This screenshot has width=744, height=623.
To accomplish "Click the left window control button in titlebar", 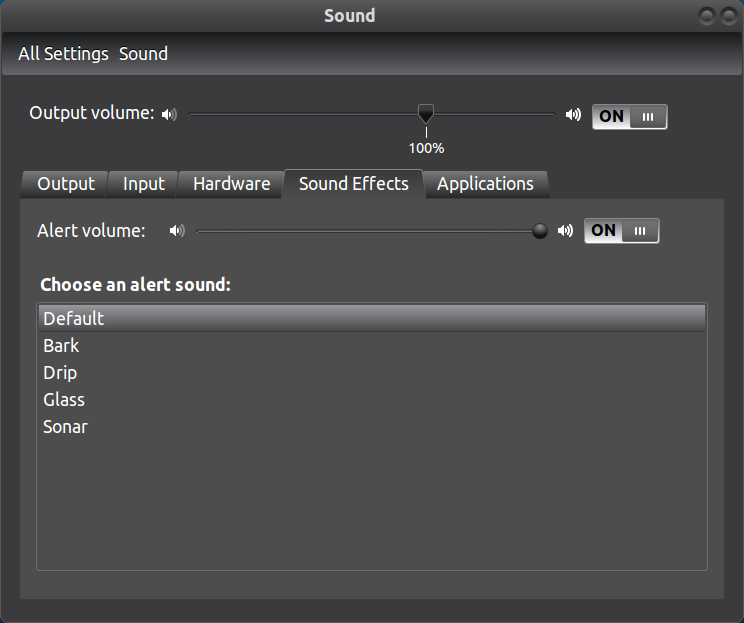I will pos(707,16).
